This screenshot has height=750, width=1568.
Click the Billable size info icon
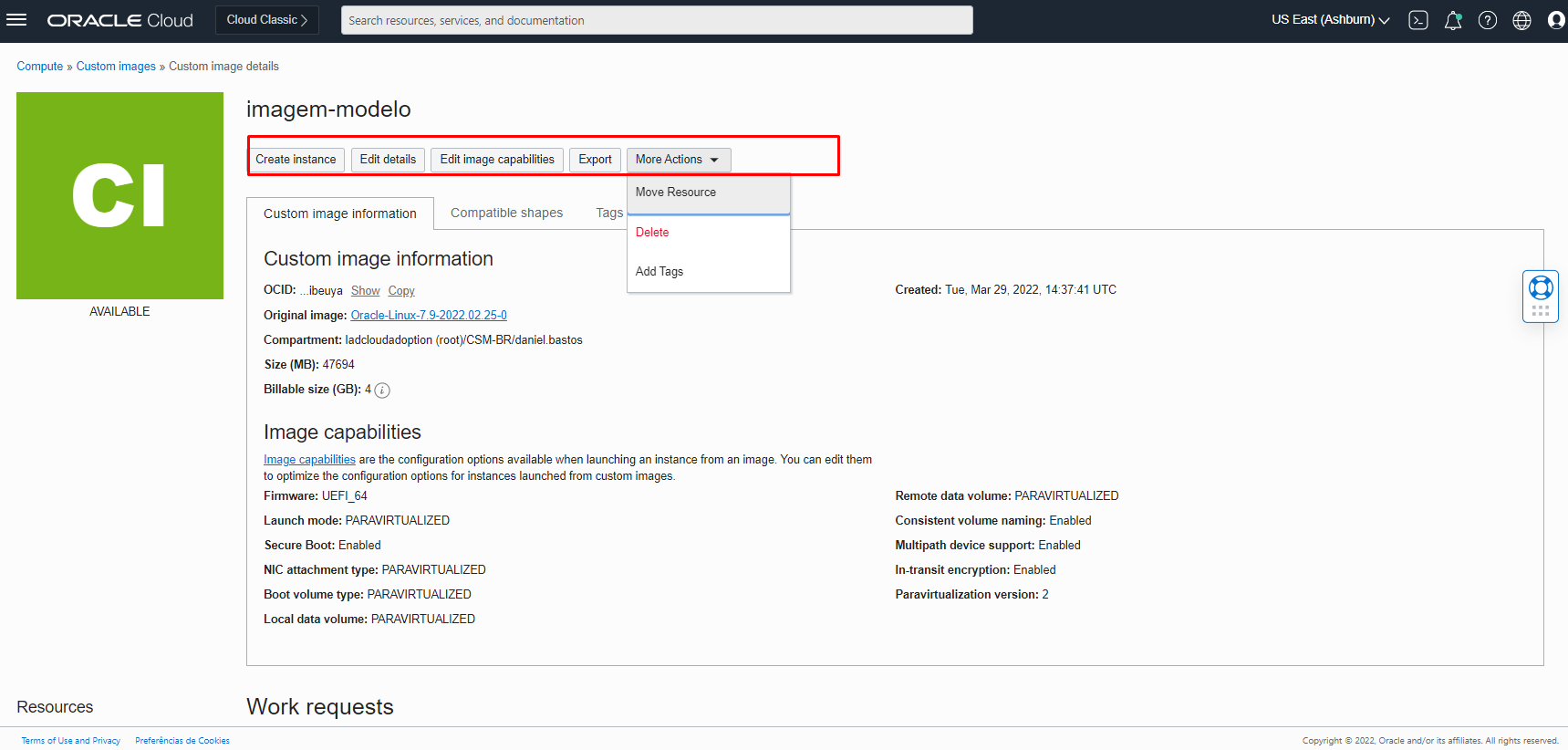click(x=382, y=391)
